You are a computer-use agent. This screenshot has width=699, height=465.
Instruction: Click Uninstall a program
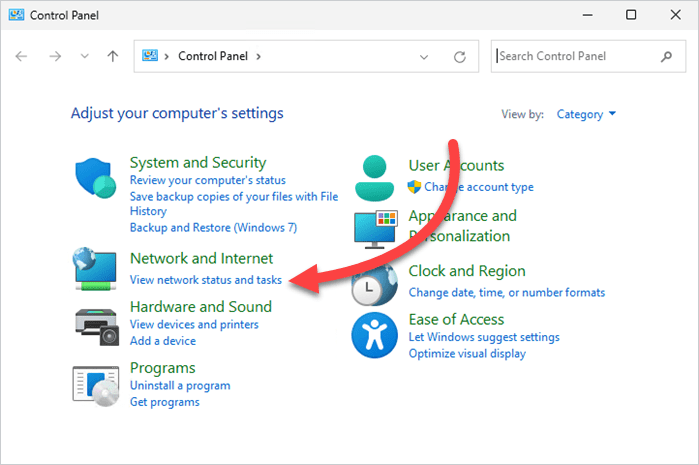(x=180, y=385)
